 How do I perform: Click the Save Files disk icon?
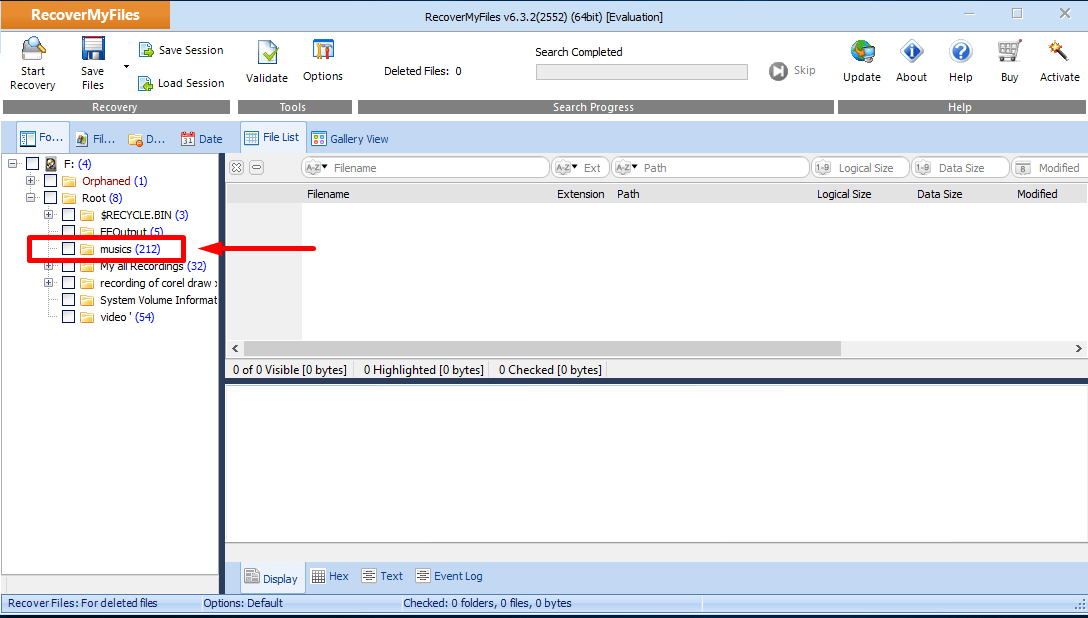[93, 50]
